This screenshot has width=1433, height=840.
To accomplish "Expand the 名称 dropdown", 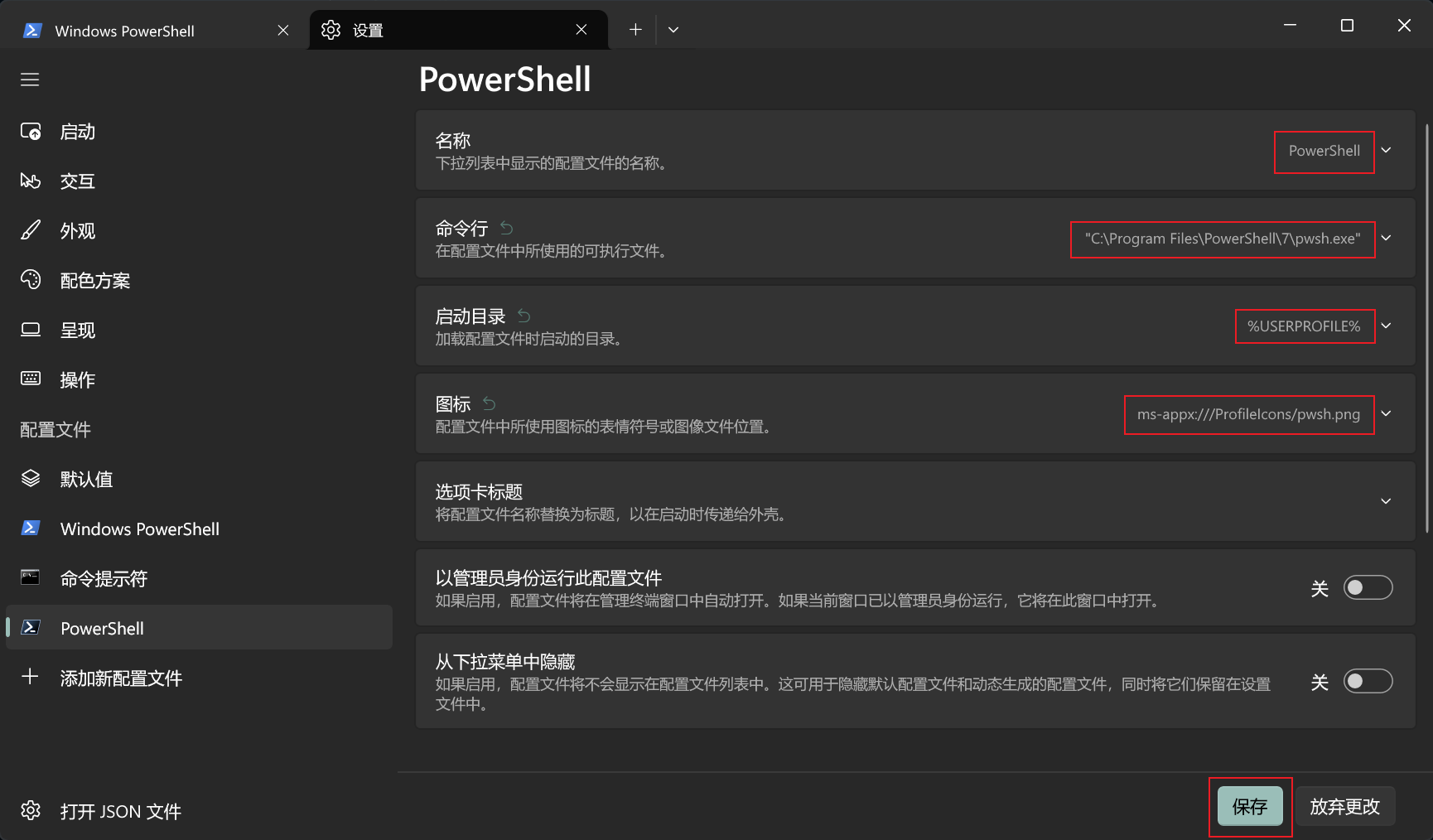I will pyautogui.click(x=1386, y=151).
